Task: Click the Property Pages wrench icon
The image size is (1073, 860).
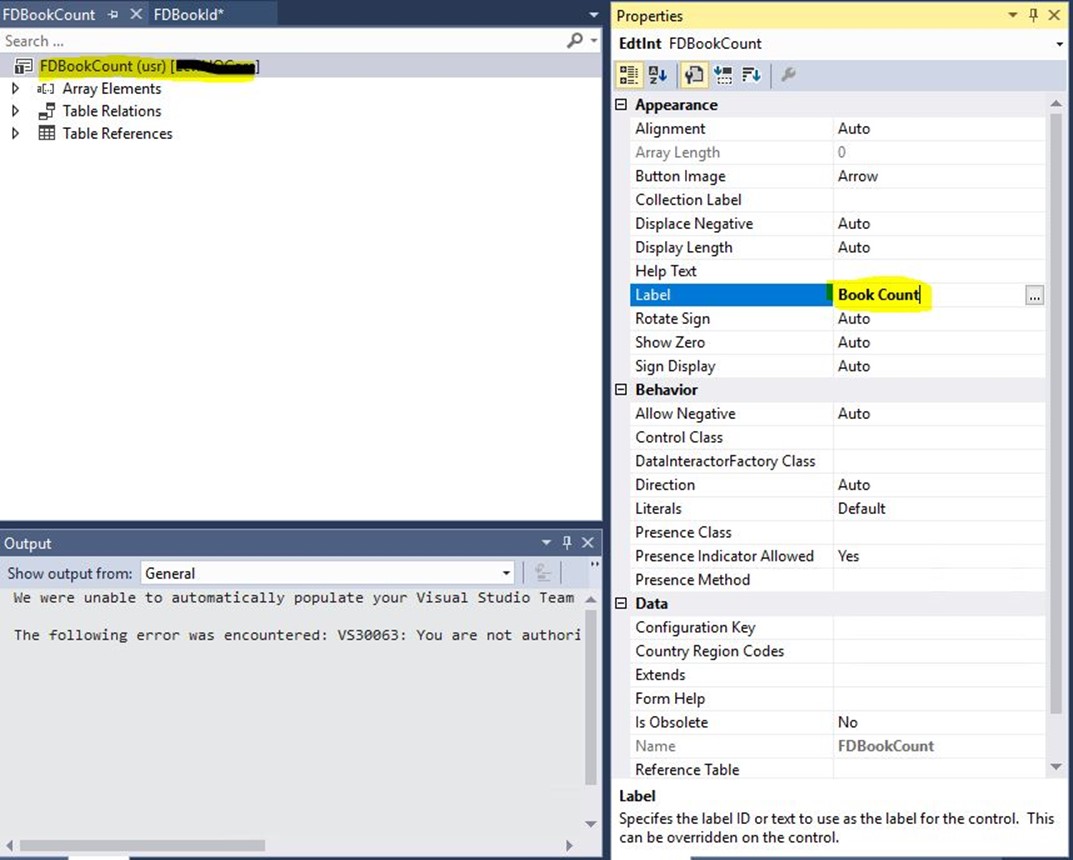Action: [x=788, y=75]
